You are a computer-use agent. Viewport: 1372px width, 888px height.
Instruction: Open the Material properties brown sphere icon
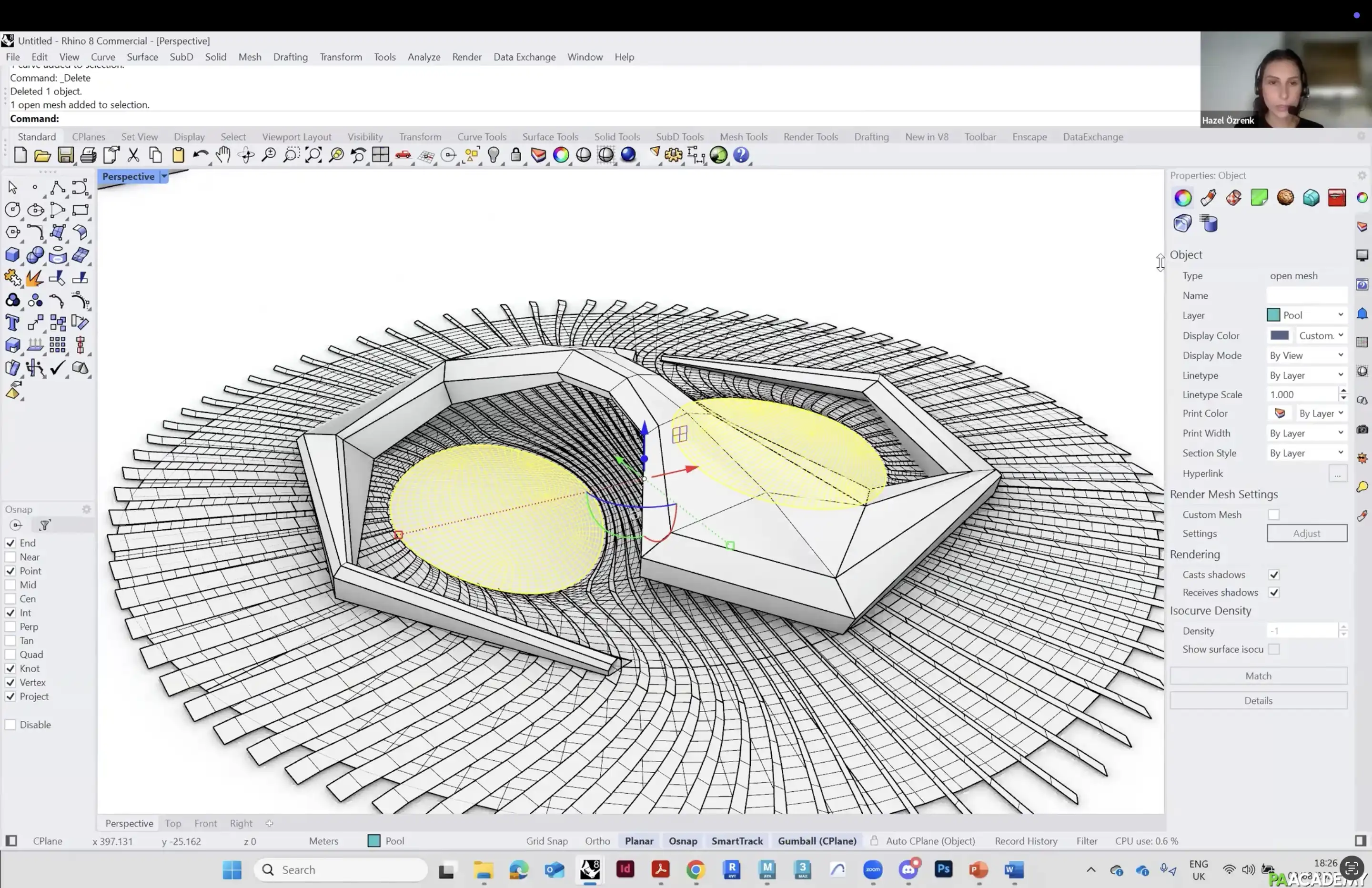[1285, 198]
